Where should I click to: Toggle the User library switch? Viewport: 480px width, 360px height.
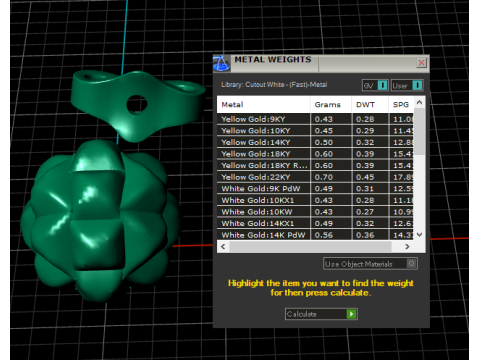coord(407,86)
